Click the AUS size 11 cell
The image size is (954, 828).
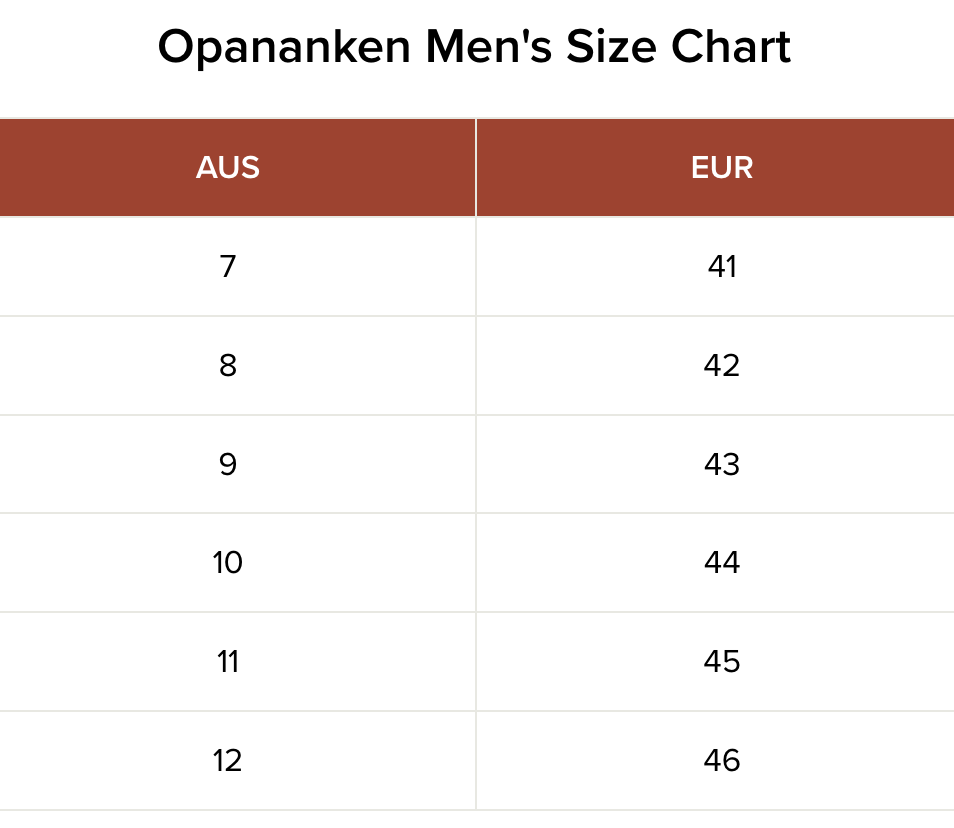(228, 662)
